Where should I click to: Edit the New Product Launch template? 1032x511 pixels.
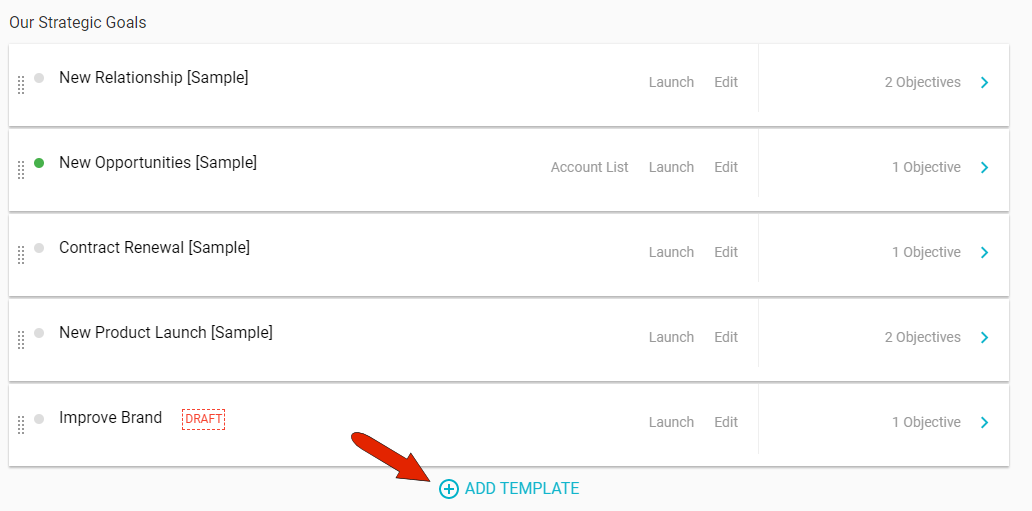[x=726, y=337]
